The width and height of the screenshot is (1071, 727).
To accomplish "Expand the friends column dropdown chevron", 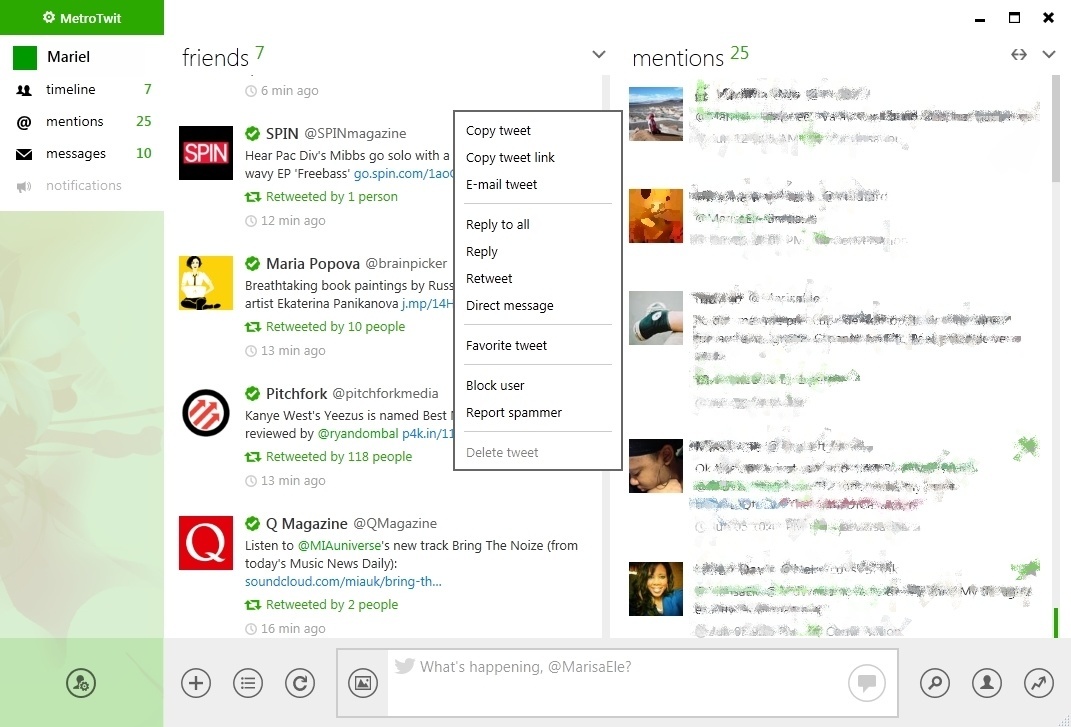I will tap(598, 54).
